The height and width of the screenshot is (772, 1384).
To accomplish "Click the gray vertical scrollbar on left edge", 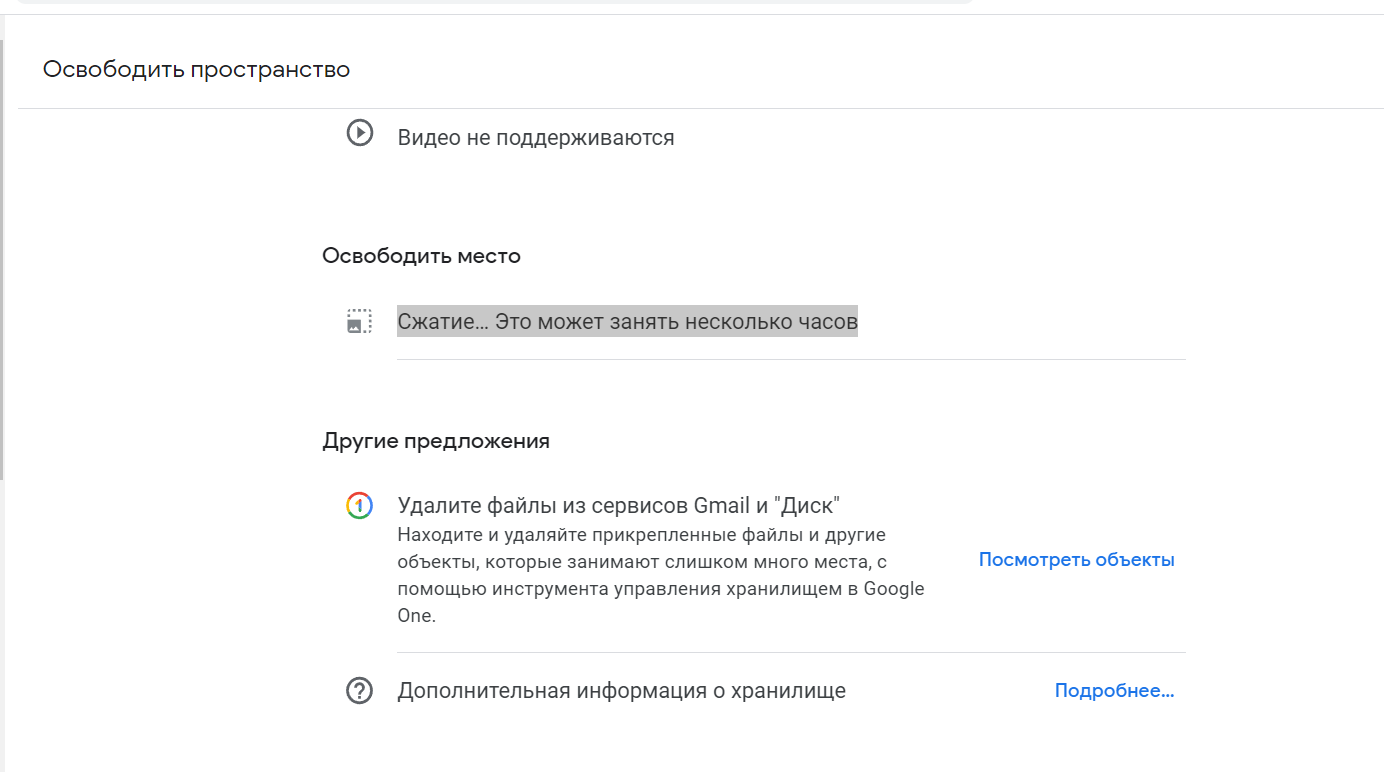I will pos(2,260).
